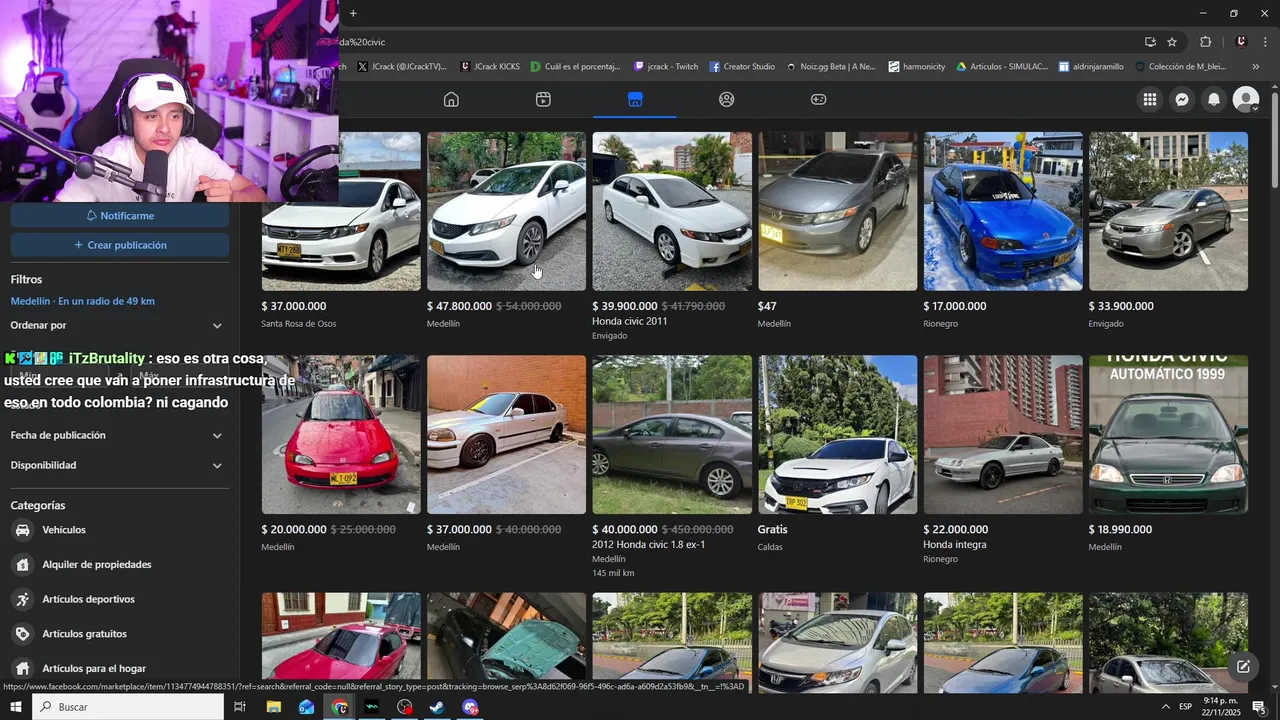This screenshot has width=1280, height=720.
Task: Open the JCrack KICKS bookmark
Action: coord(490,67)
